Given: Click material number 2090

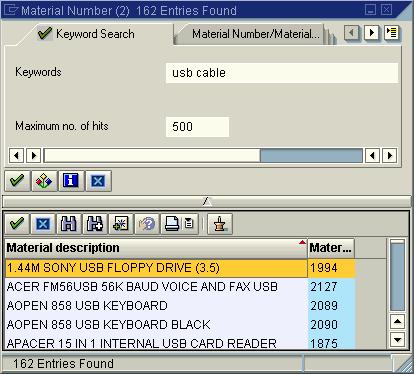Looking at the screenshot, I should 331,325.
